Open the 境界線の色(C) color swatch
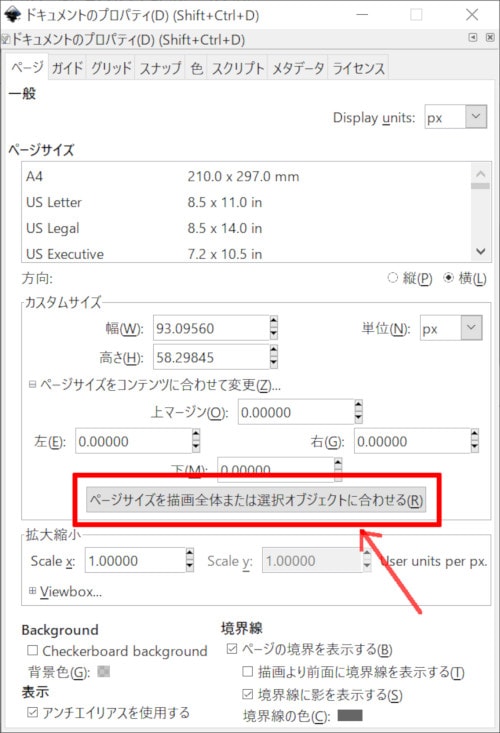This screenshot has width=500, height=733. (350, 715)
